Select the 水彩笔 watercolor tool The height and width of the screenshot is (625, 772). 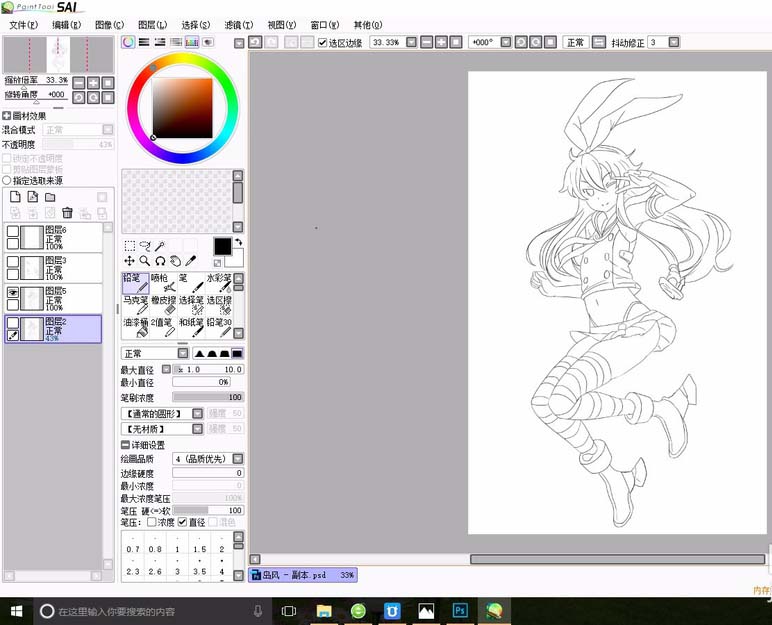[x=219, y=283]
